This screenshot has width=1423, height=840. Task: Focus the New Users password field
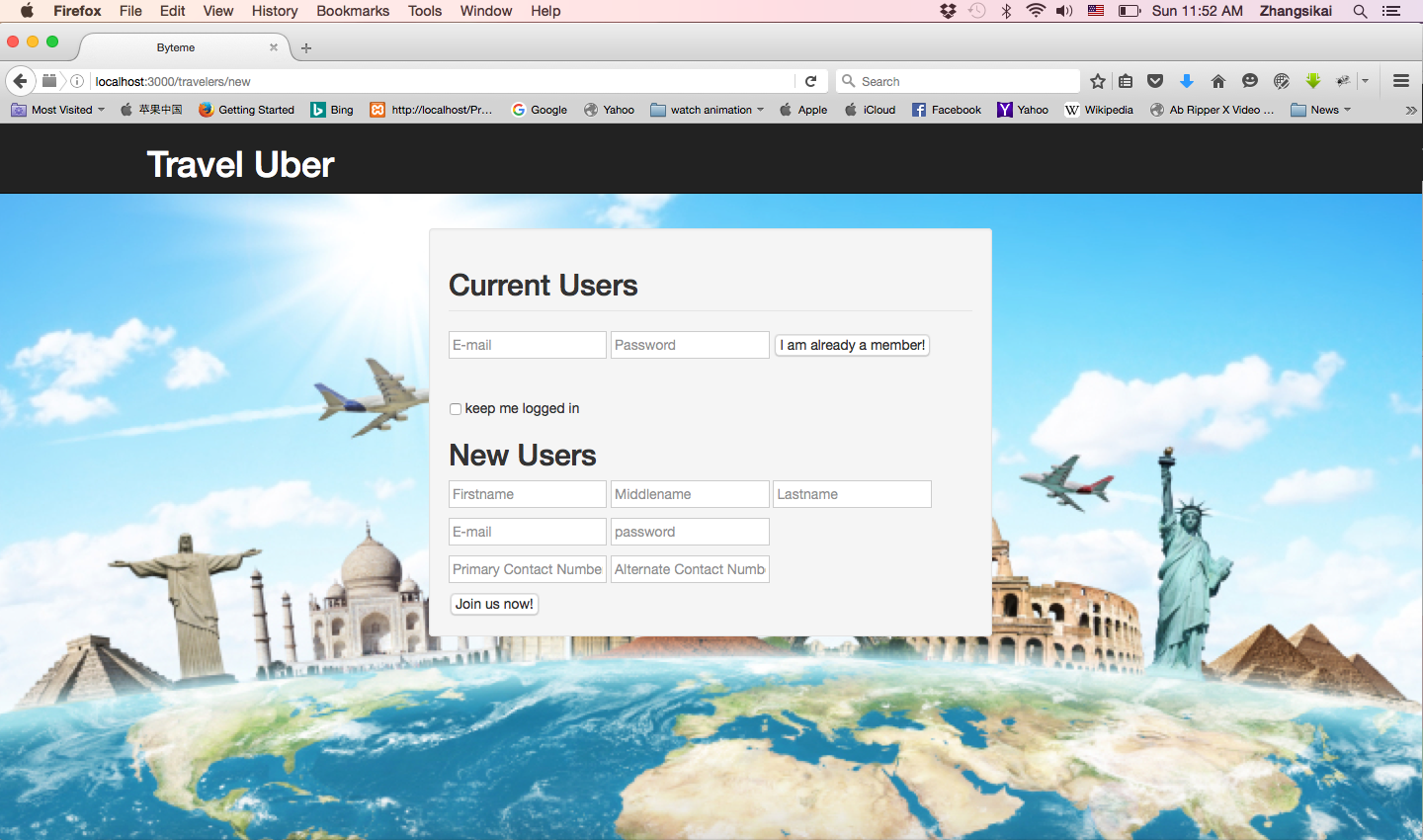pos(690,532)
